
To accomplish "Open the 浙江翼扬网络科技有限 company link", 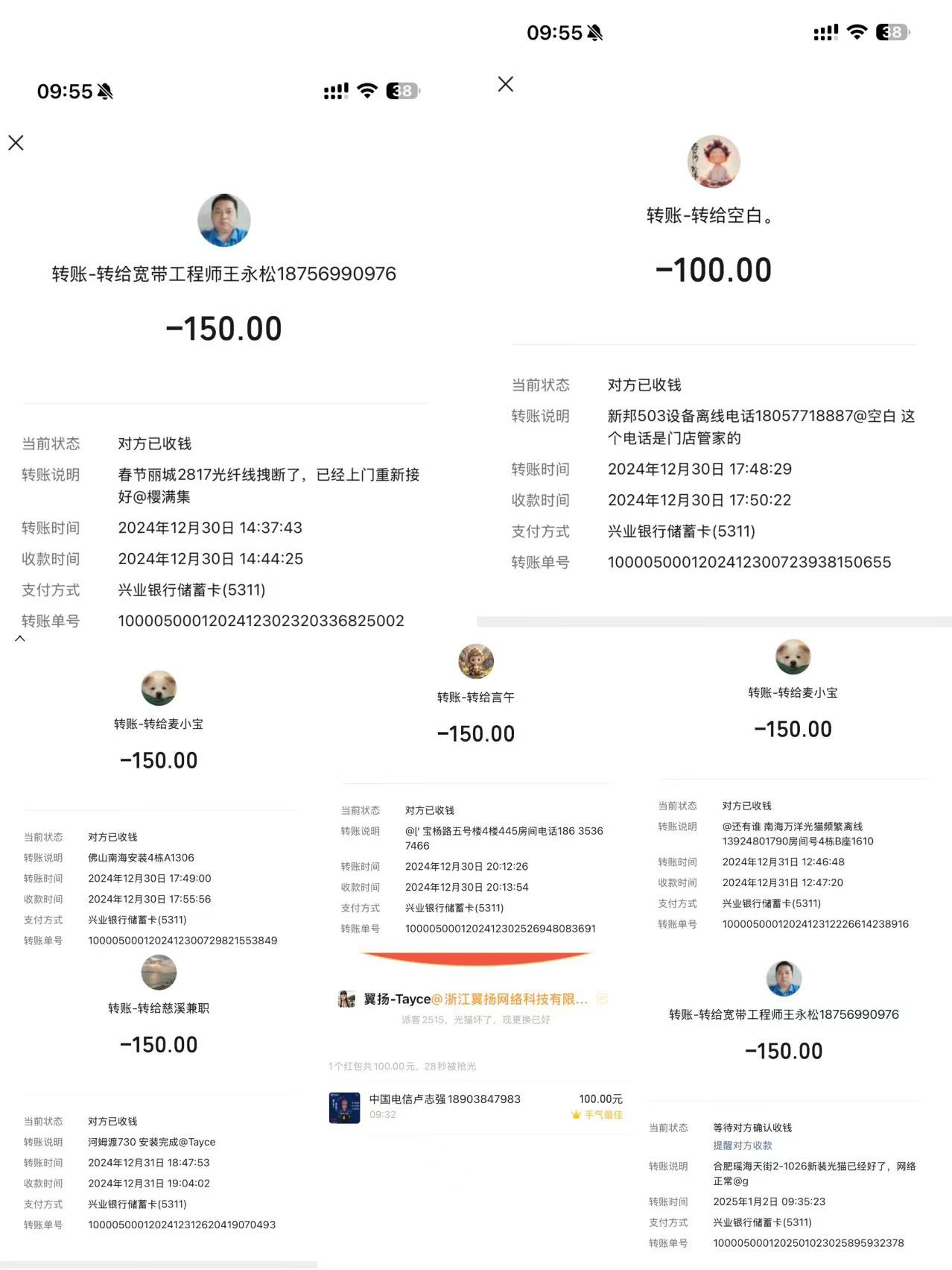I will pos(515,999).
